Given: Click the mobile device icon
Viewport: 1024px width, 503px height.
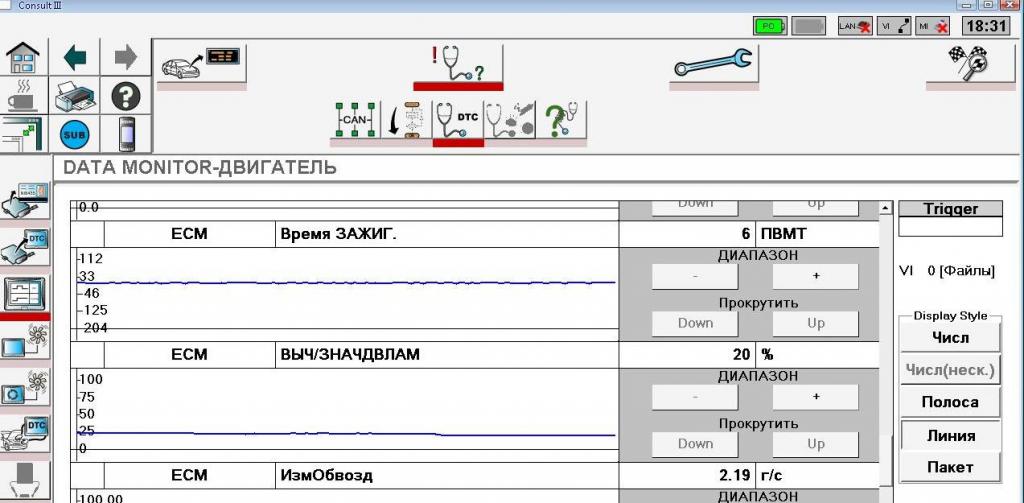Looking at the screenshot, I should [x=125, y=135].
